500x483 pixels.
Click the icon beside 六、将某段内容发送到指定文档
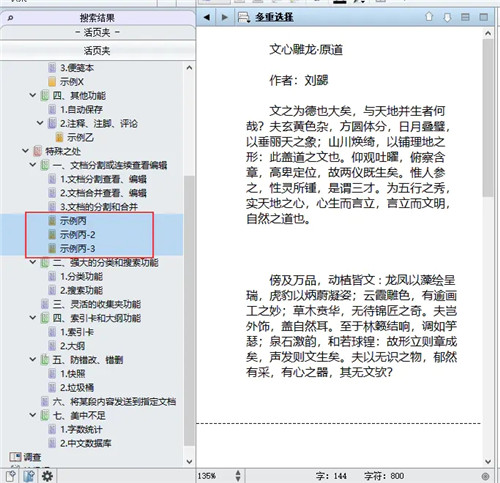45,401
